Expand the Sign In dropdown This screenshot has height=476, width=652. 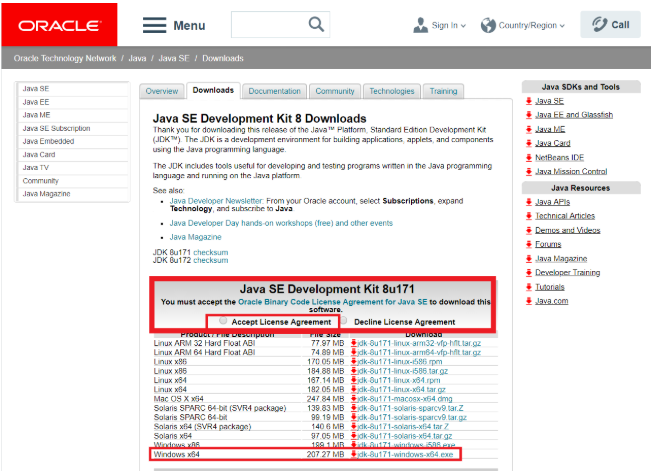(449, 25)
